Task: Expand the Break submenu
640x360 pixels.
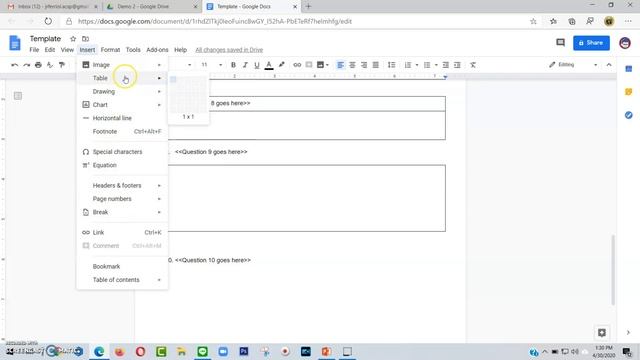Action: point(122,212)
